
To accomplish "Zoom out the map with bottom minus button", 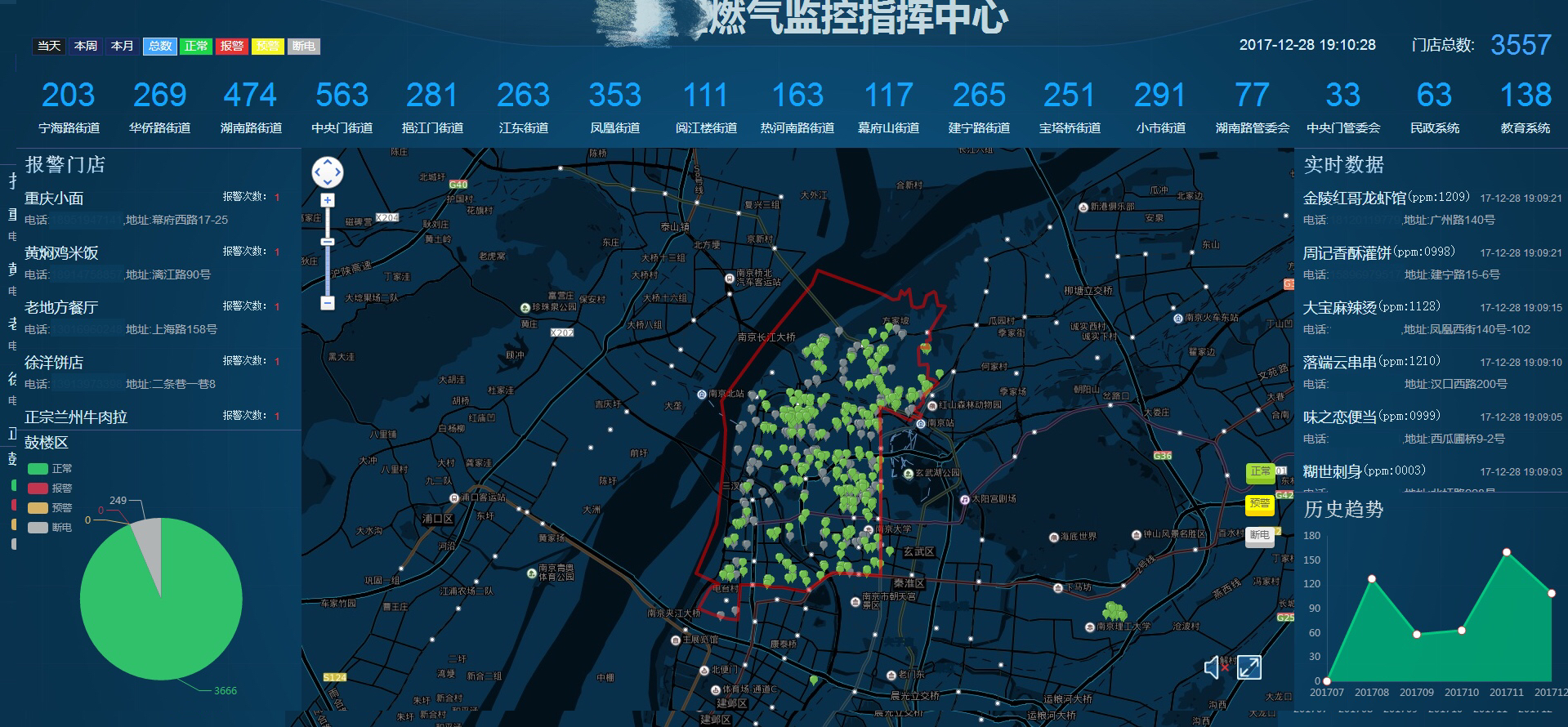I will 328,303.
